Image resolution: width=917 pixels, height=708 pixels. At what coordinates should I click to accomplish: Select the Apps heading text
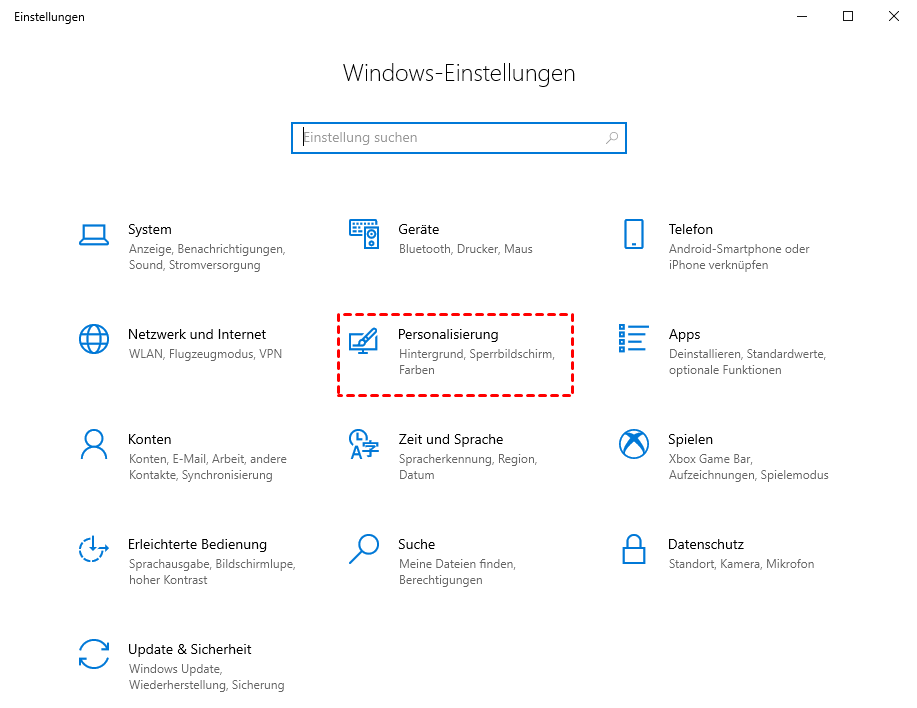(x=684, y=334)
